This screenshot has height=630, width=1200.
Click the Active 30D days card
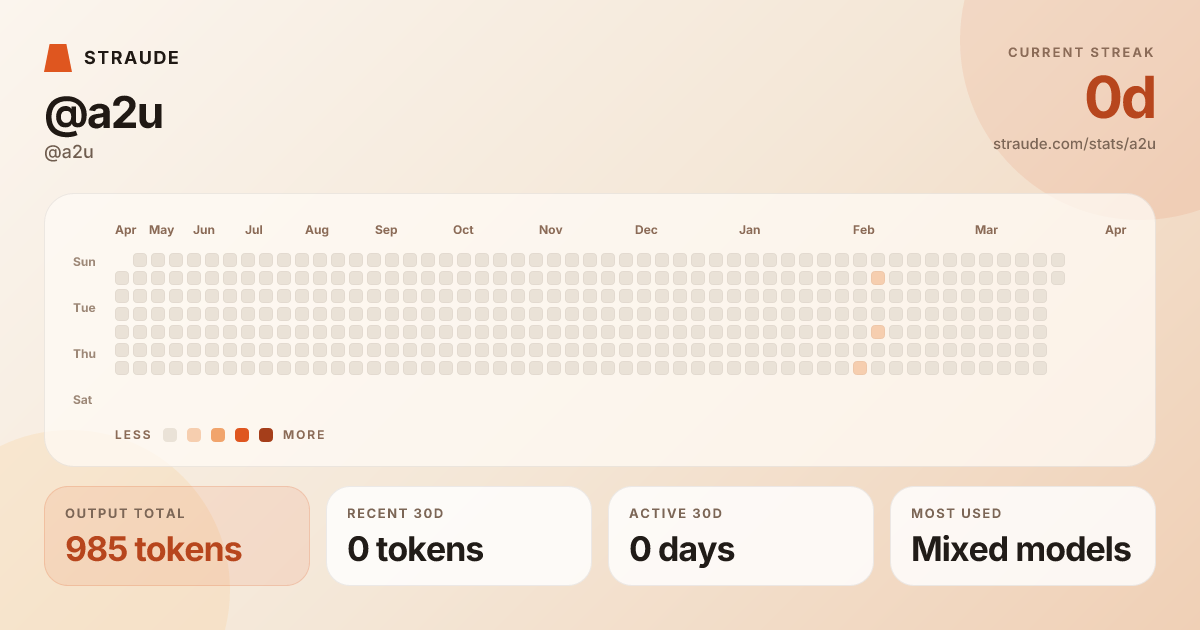click(x=741, y=536)
